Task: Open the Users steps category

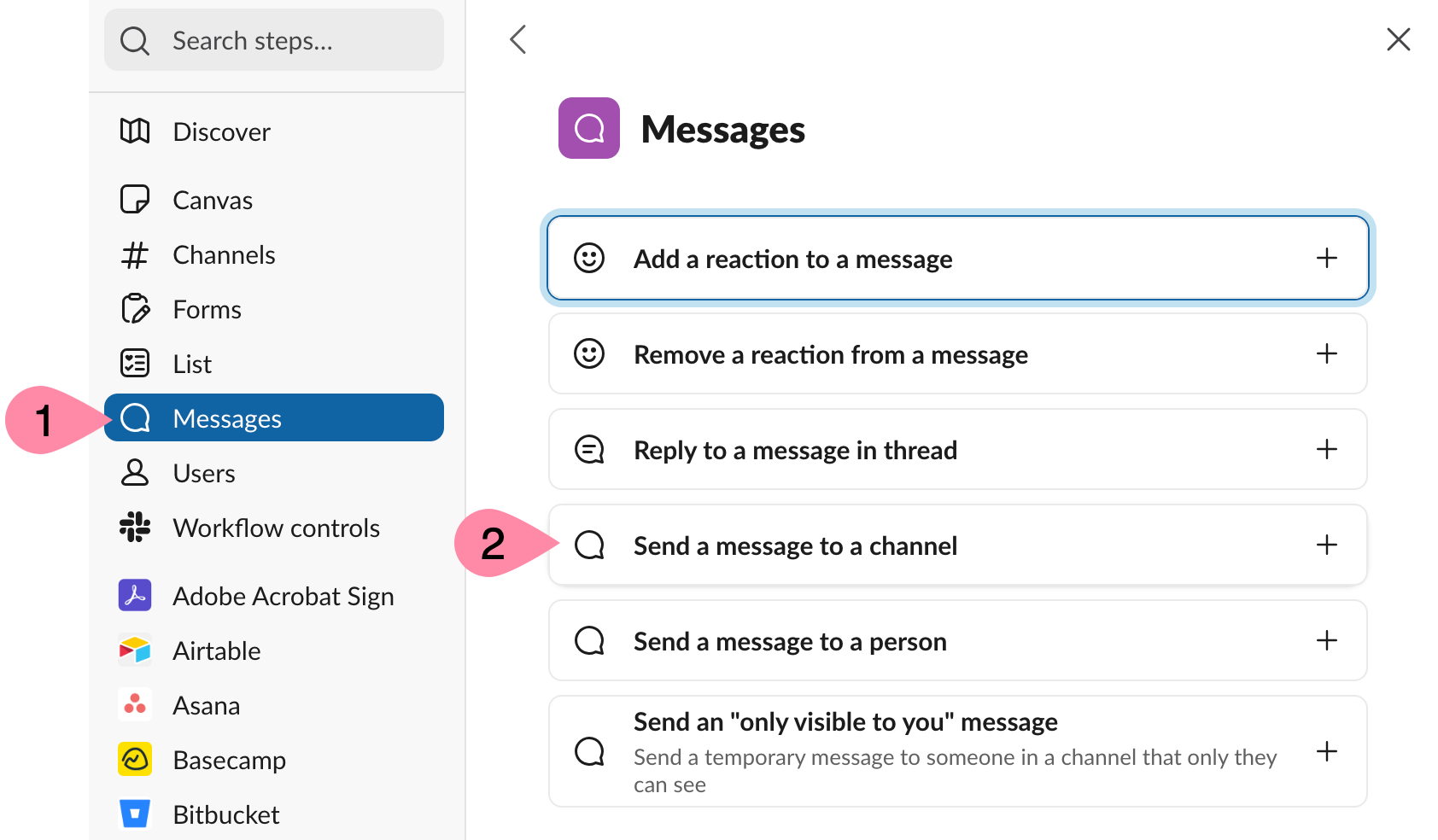Action: coord(204,474)
